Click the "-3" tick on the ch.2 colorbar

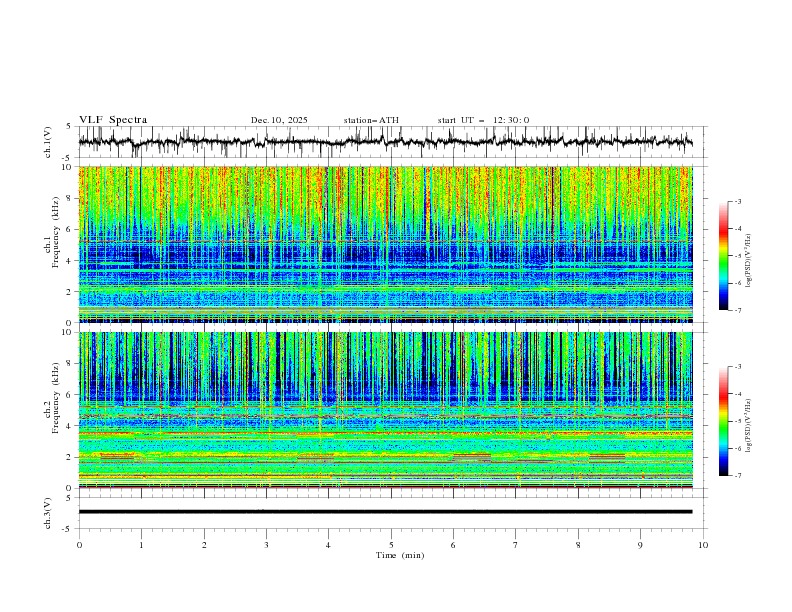coord(738,367)
